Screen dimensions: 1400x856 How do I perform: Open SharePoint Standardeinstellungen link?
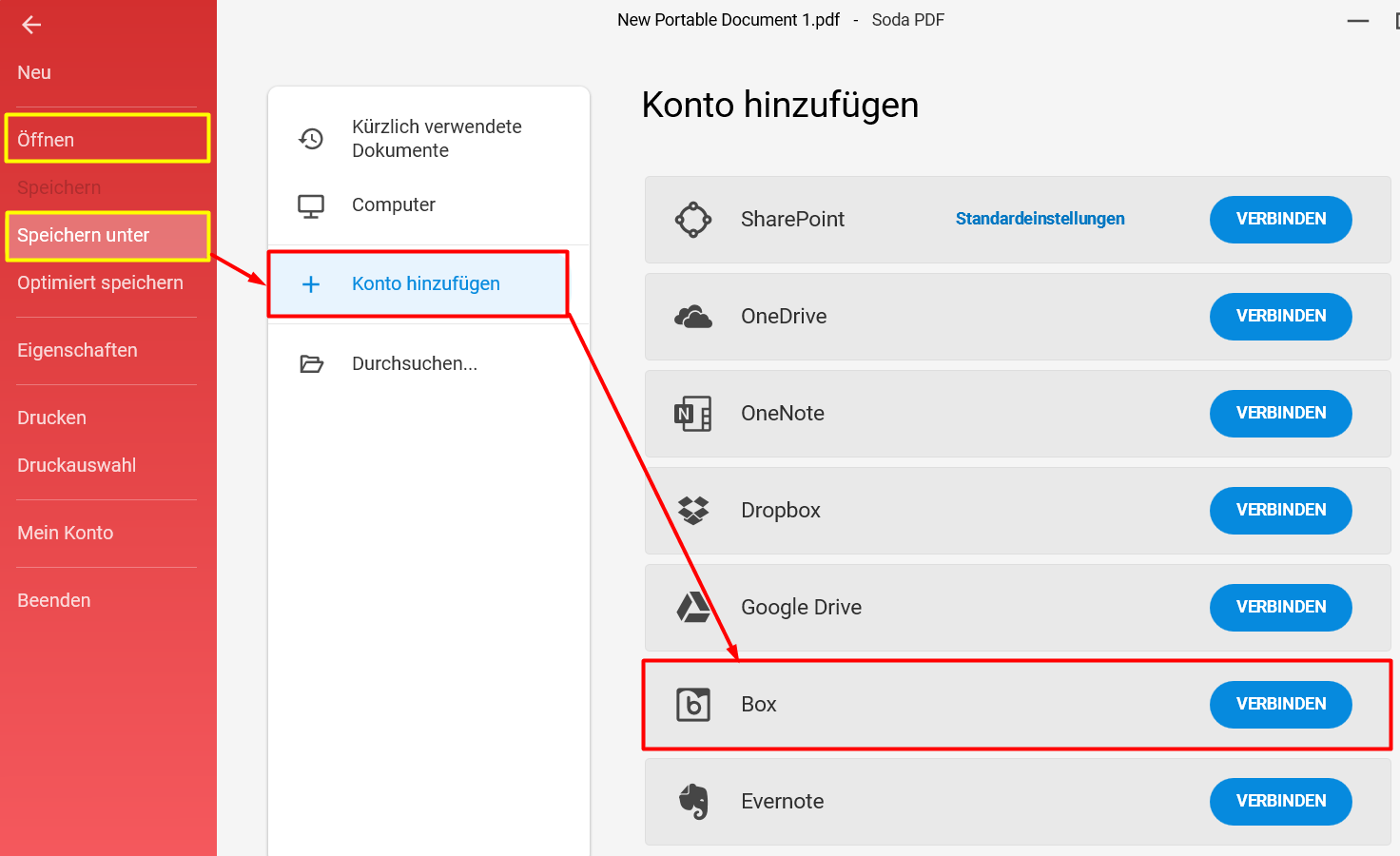[x=1040, y=219]
